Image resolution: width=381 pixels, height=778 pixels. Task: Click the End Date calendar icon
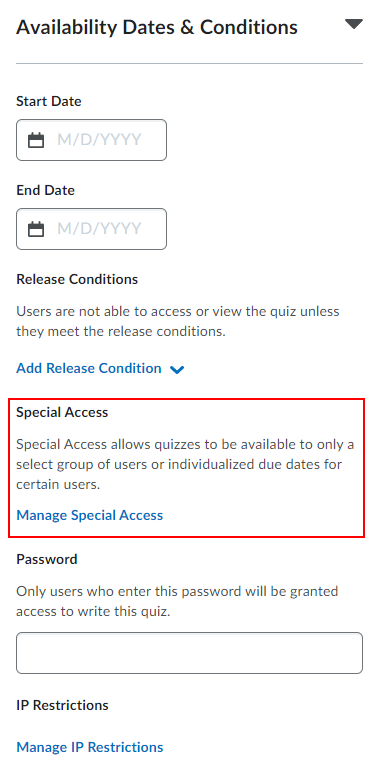coord(36,229)
